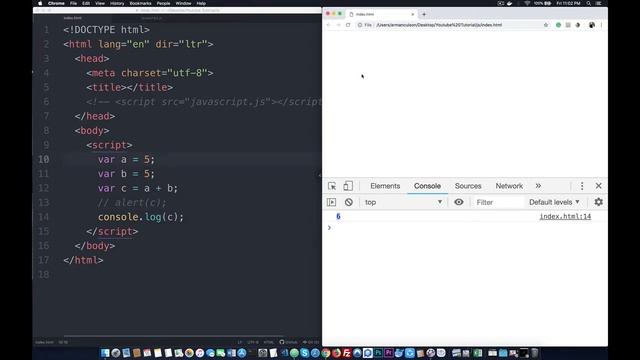Click the 'var c = a + b;' line
This screenshot has height=360, width=640.
(x=138, y=188)
